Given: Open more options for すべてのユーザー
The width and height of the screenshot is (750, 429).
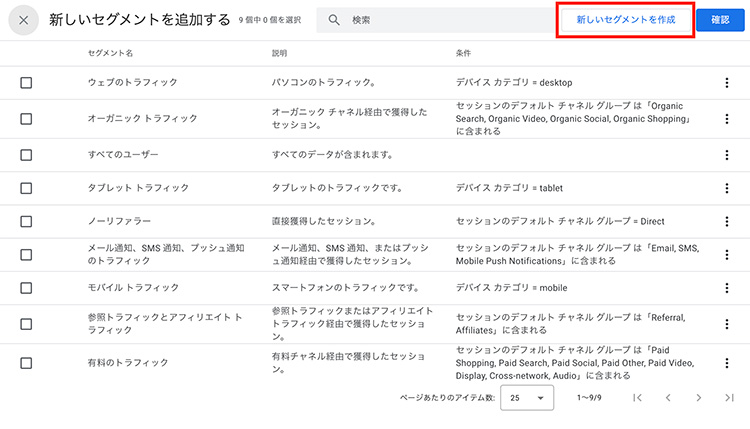Looking at the screenshot, I should (727, 155).
